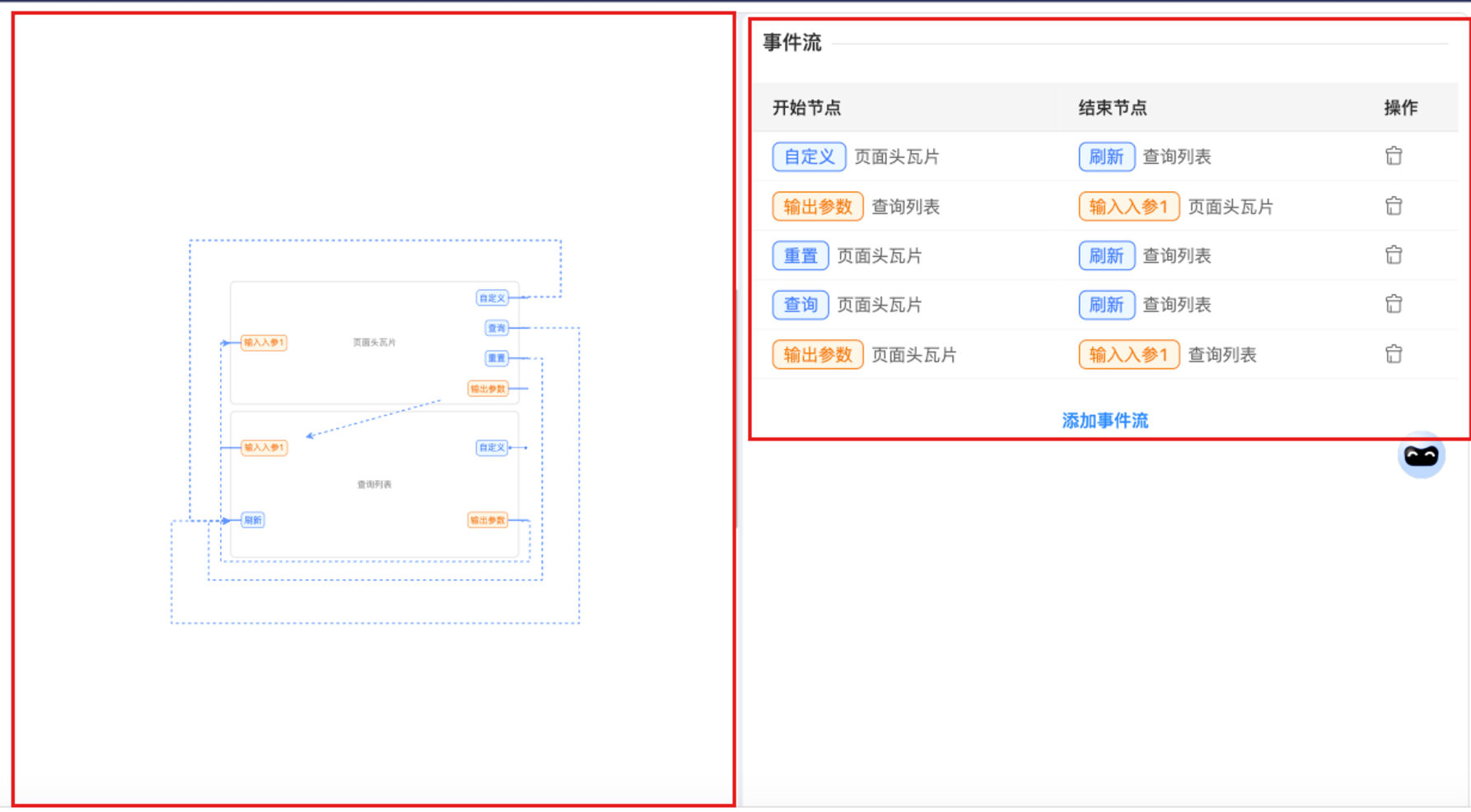The height and width of the screenshot is (812, 1471).
Task: Select 刷新 port on the diagram
Action: pos(253,520)
